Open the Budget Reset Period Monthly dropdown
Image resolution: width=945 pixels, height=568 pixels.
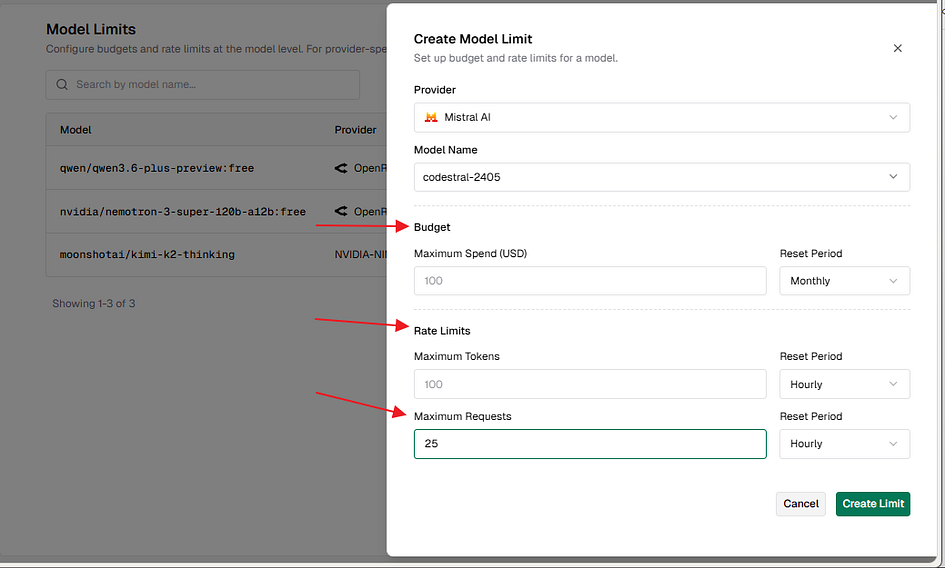pos(844,281)
